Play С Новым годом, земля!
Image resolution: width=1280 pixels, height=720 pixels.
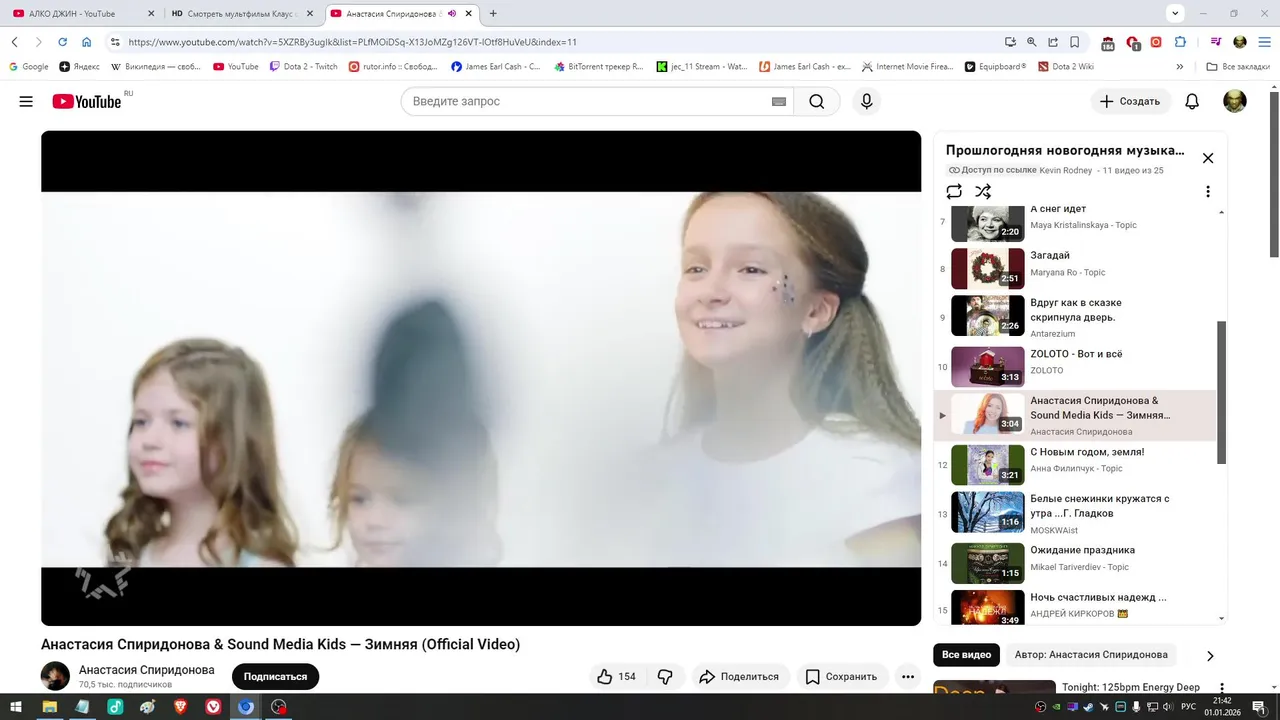[1076, 465]
